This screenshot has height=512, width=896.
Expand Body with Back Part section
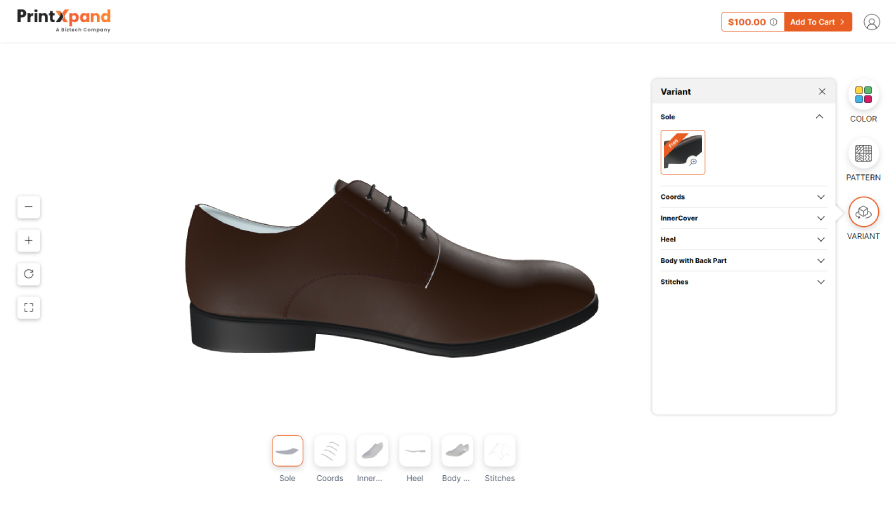[x=743, y=261]
